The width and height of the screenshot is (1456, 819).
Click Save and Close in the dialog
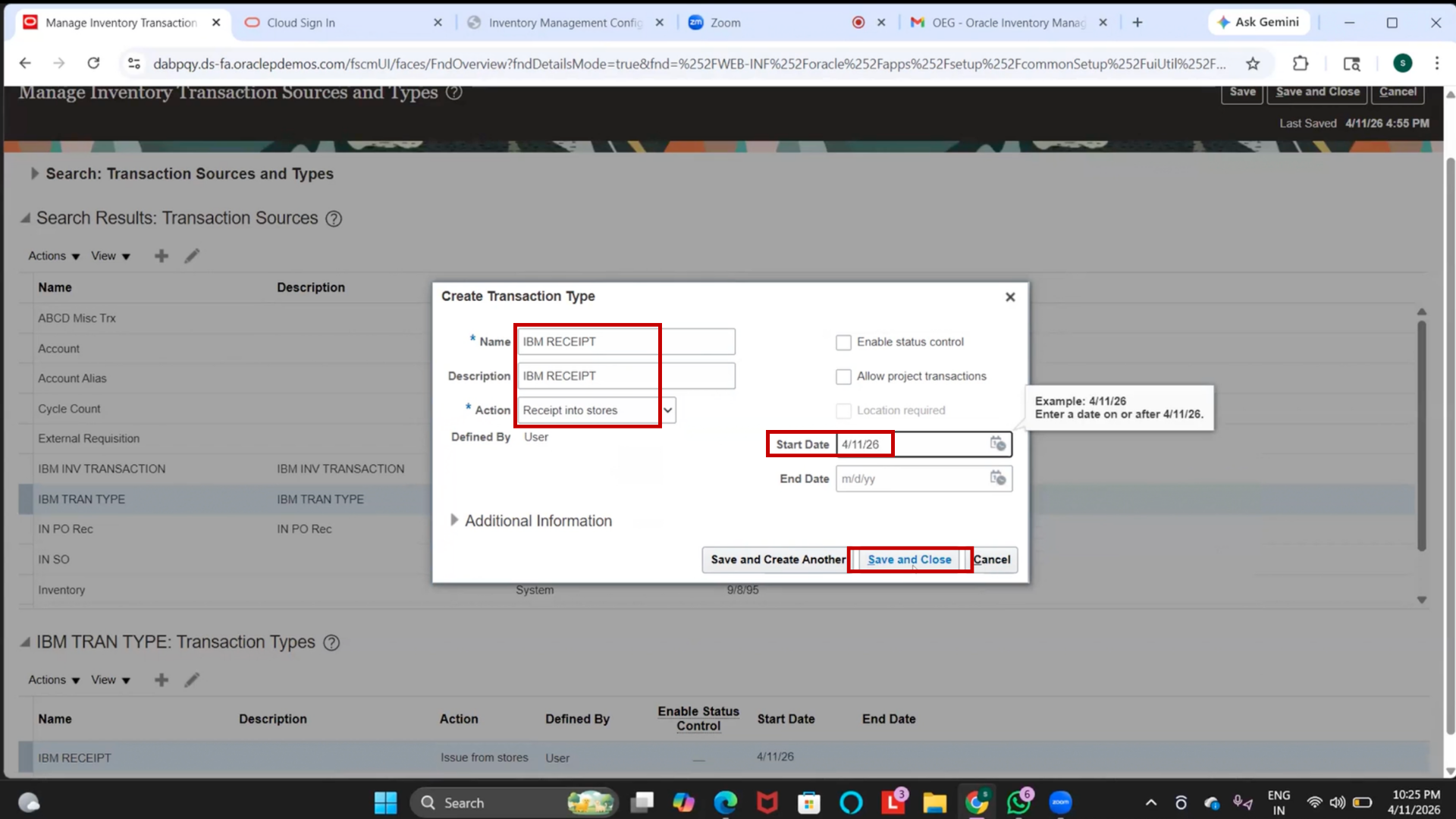click(x=909, y=560)
